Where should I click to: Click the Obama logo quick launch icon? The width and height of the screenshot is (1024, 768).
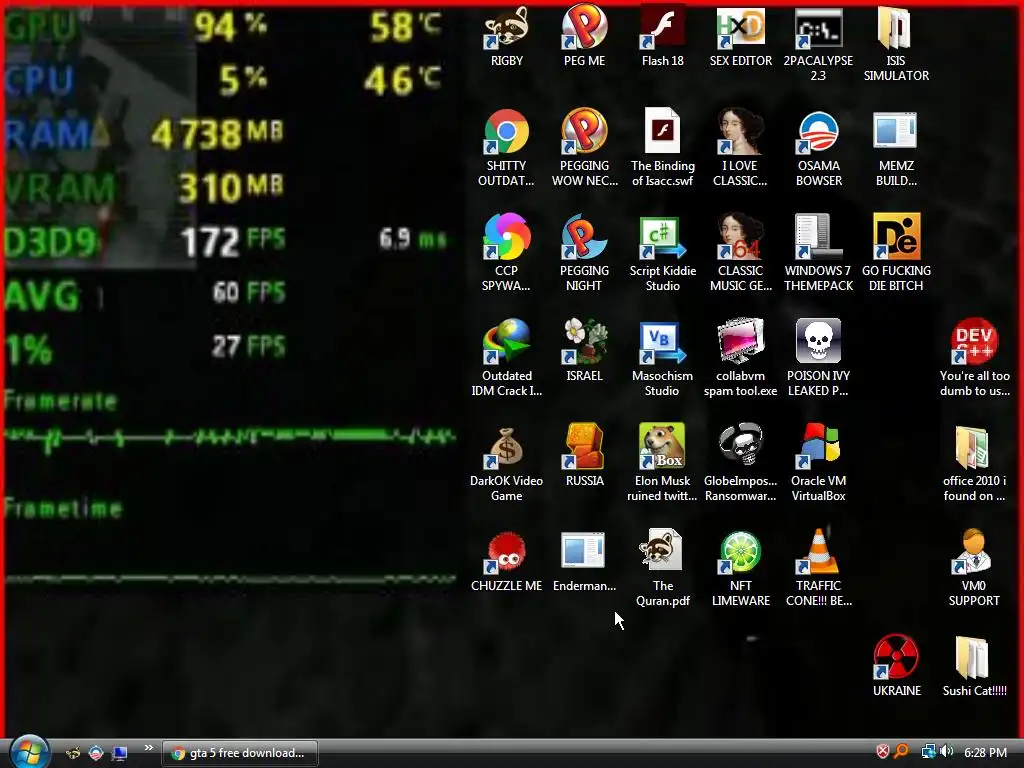pos(96,753)
